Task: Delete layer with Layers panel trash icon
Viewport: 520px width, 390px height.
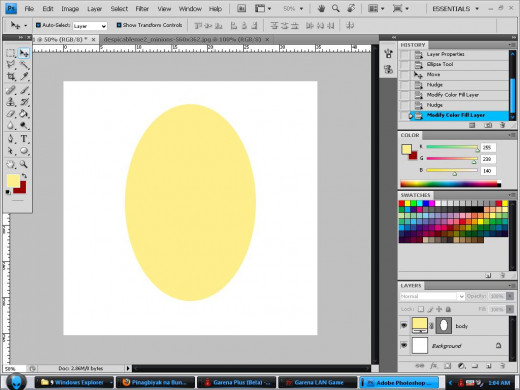Action: coord(503,366)
